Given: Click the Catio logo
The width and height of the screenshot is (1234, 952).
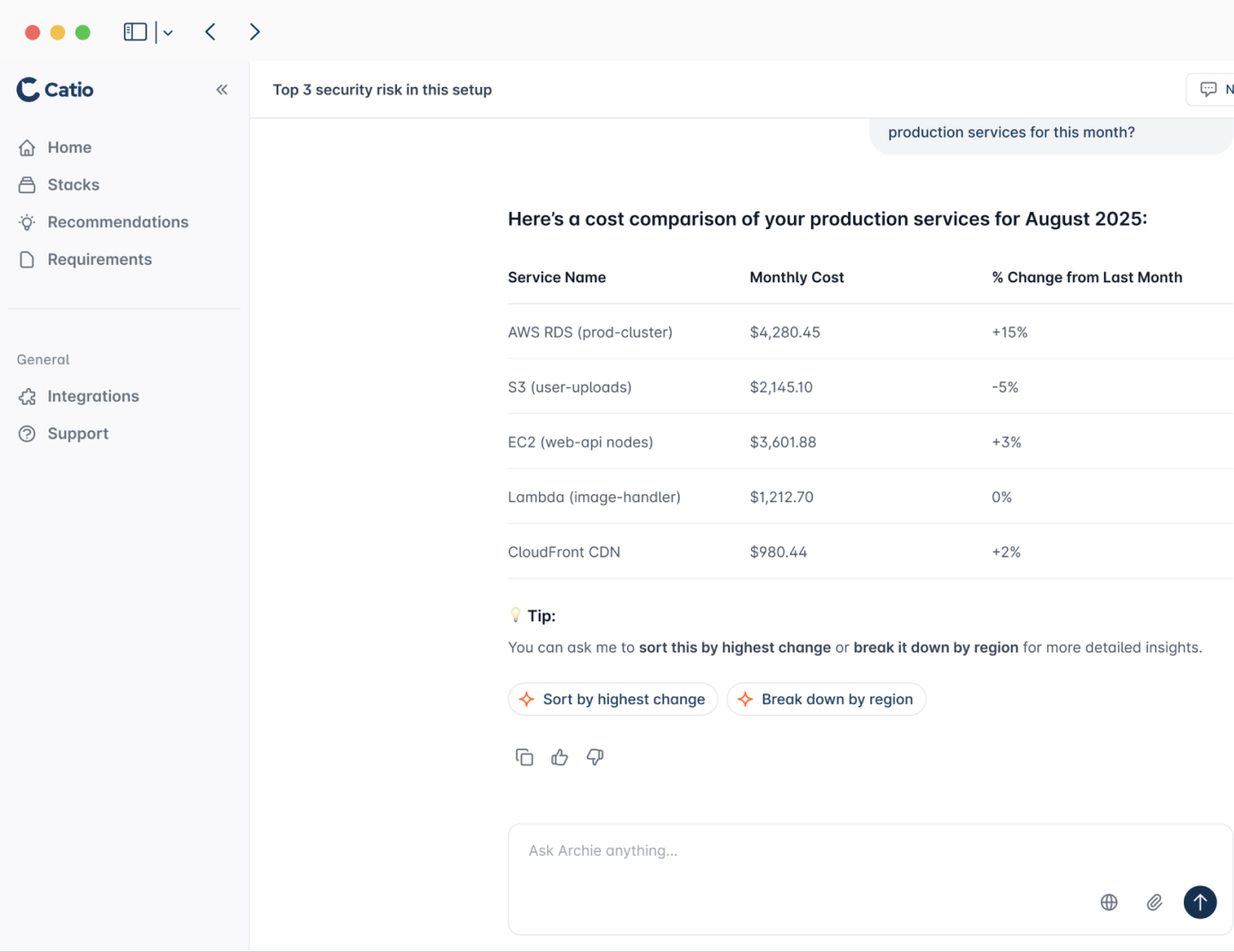Looking at the screenshot, I should coord(54,89).
